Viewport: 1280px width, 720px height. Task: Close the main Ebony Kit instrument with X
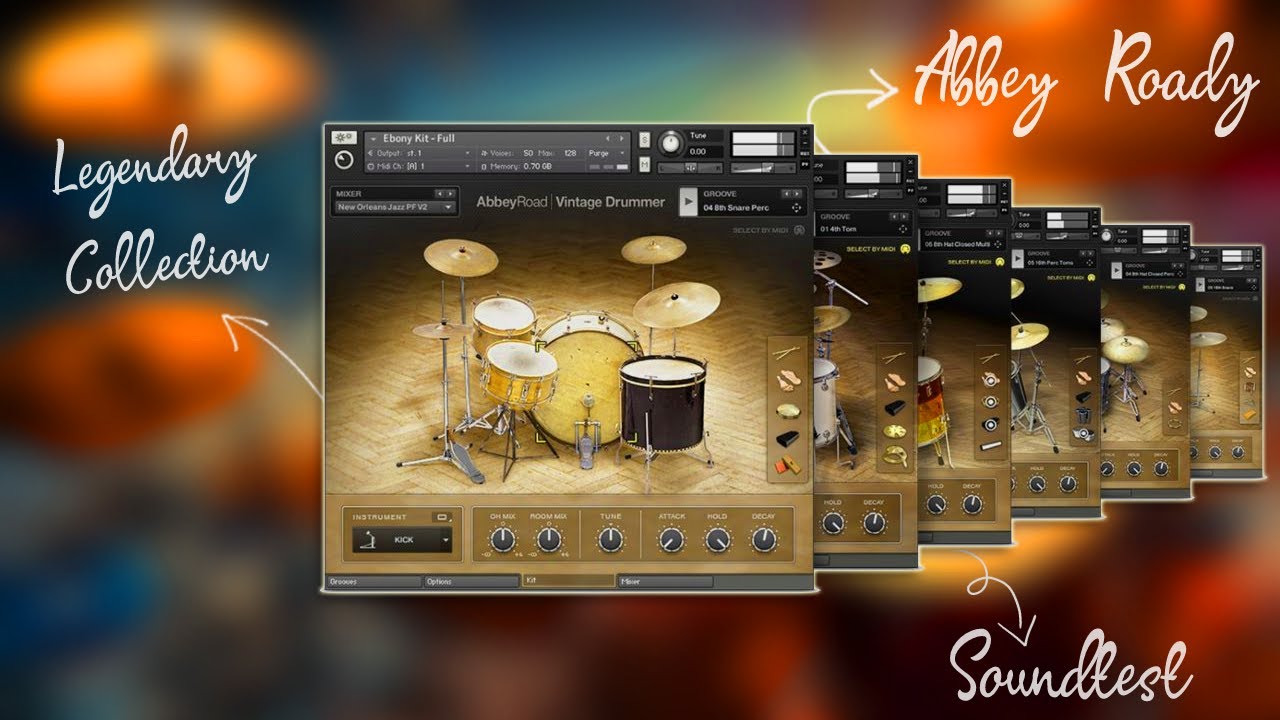pyautogui.click(x=806, y=134)
